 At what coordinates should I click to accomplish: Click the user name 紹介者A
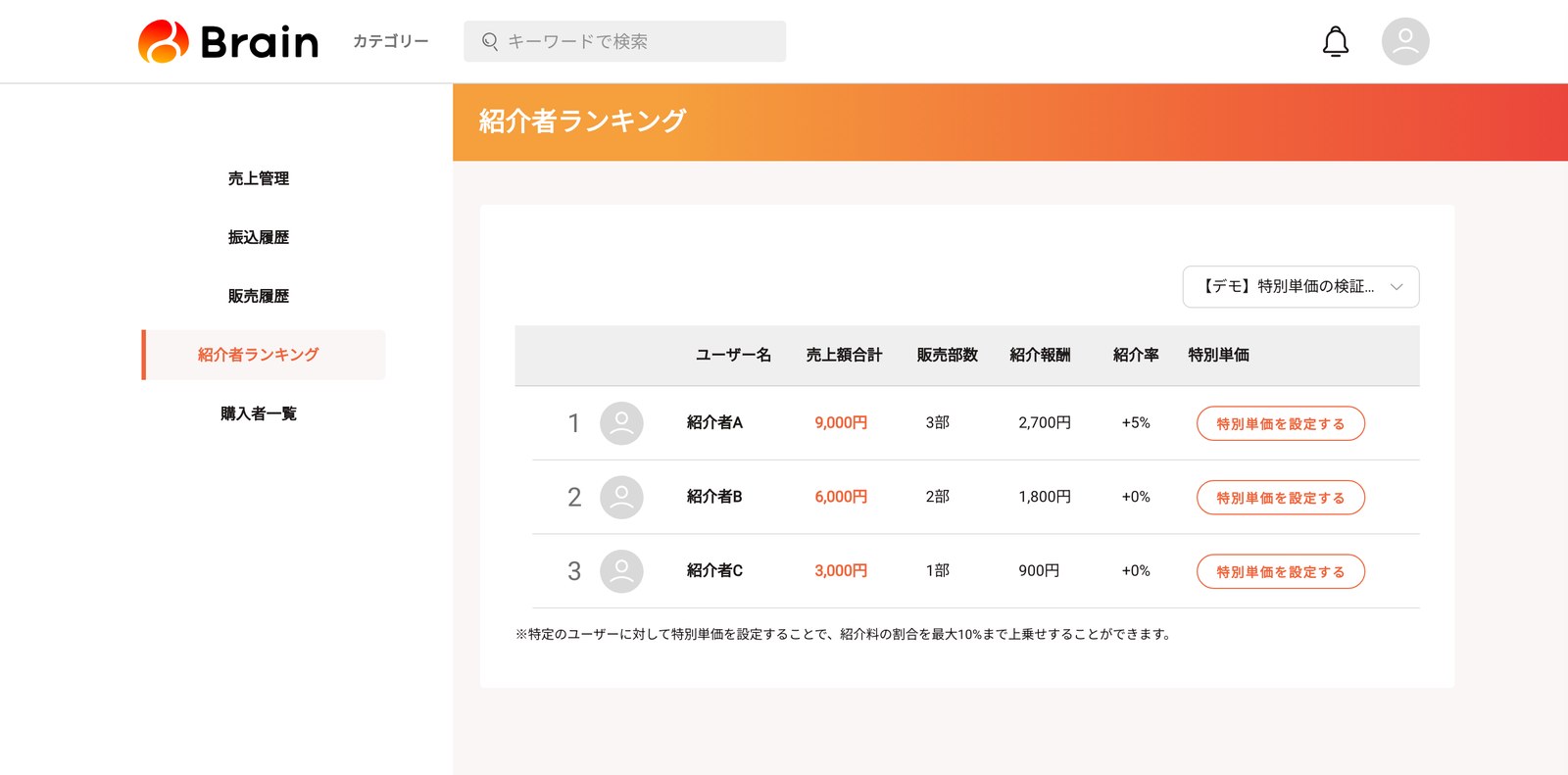pos(714,422)
